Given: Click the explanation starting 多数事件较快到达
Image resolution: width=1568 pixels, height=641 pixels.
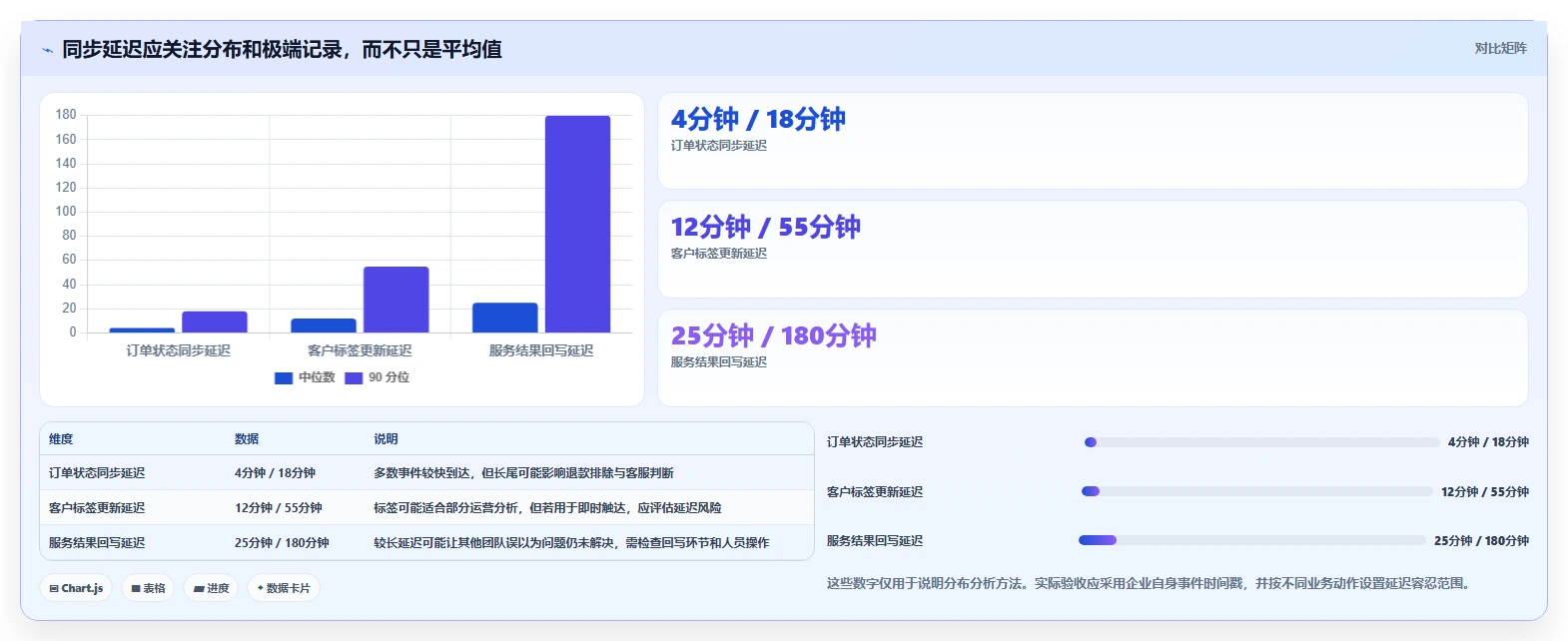Looking at the screenshot, I should 523,473.
